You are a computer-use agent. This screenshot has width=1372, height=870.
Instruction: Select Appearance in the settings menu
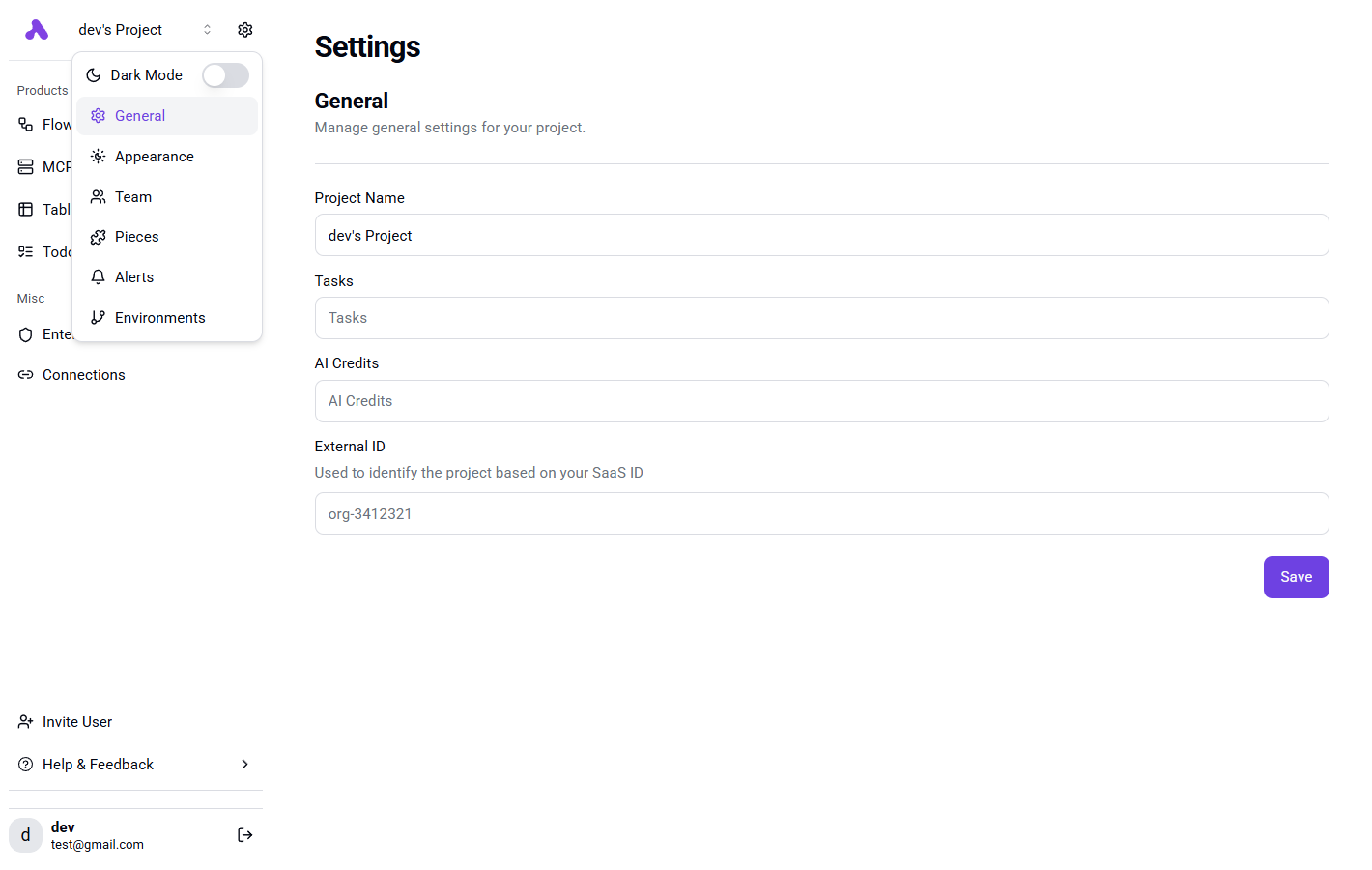tap(155, 157)
